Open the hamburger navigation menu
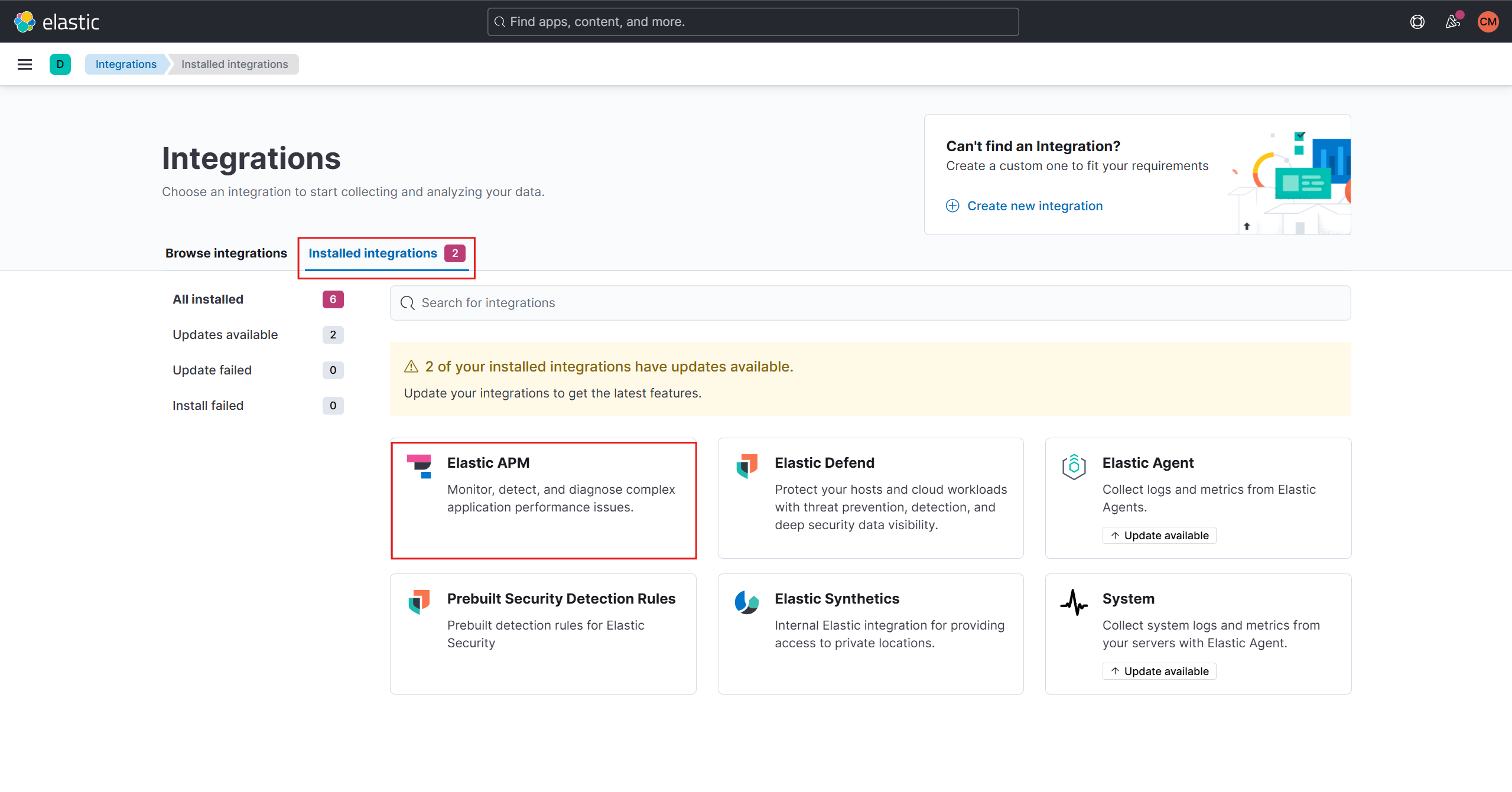This screenshot has height=792, width=1512. 24,64
